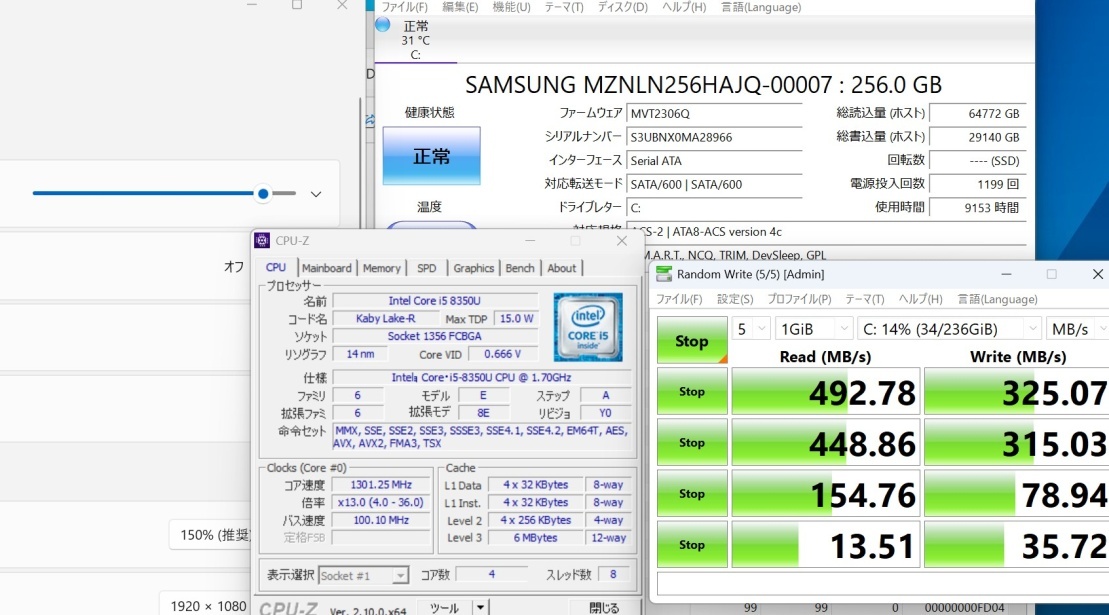Viewport: 1109px width, 615px height.
Task: Open the 言語(Language) menu in CrystalDiskInfo
Action: pyautogui.click(x=760, y=7)
